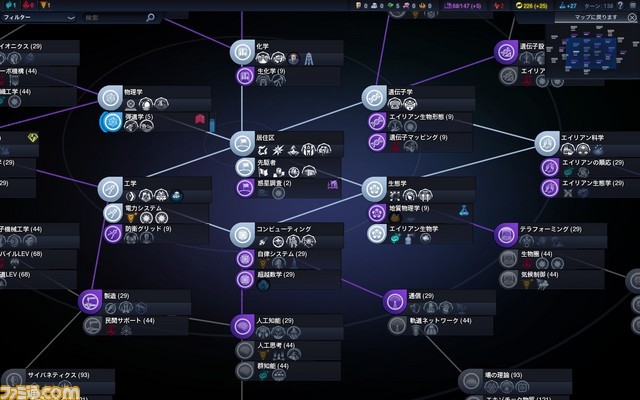Click the エイリアン生態学 (29) label
640x400 pixels.
[x=593, y=183]
